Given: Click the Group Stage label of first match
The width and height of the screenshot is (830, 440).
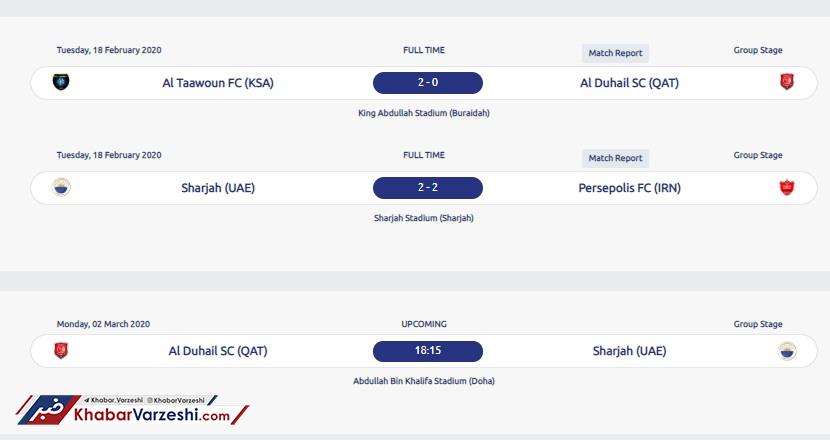Looking at the screenshot, I should 757,50.
